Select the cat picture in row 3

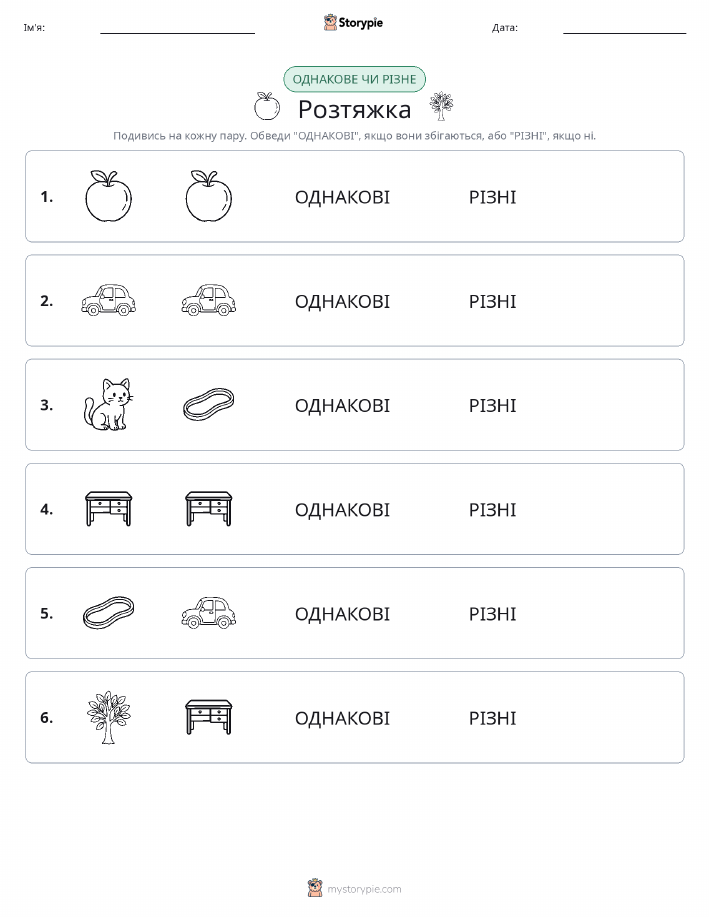(108, 405)
